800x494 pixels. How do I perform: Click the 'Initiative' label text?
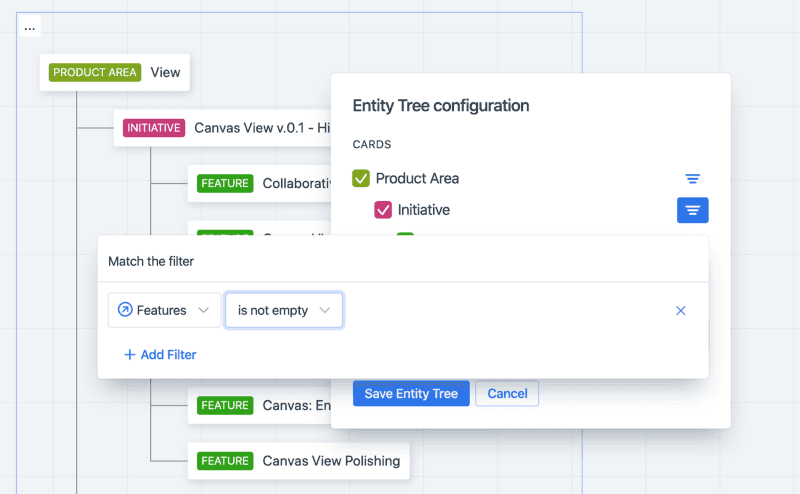click(424, 210)
